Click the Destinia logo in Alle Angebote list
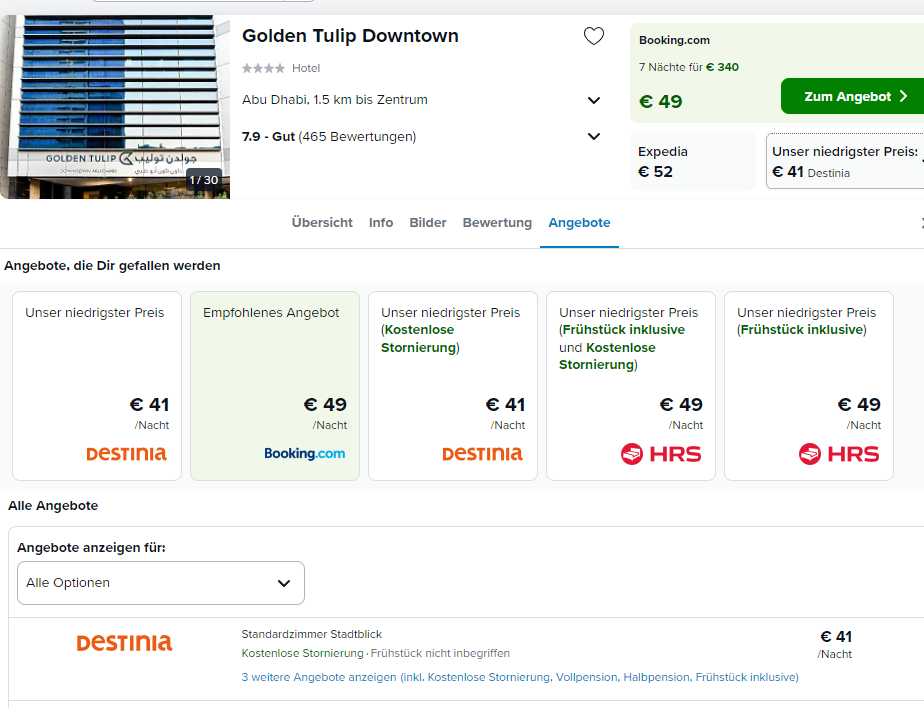 [x=124, y=643]
